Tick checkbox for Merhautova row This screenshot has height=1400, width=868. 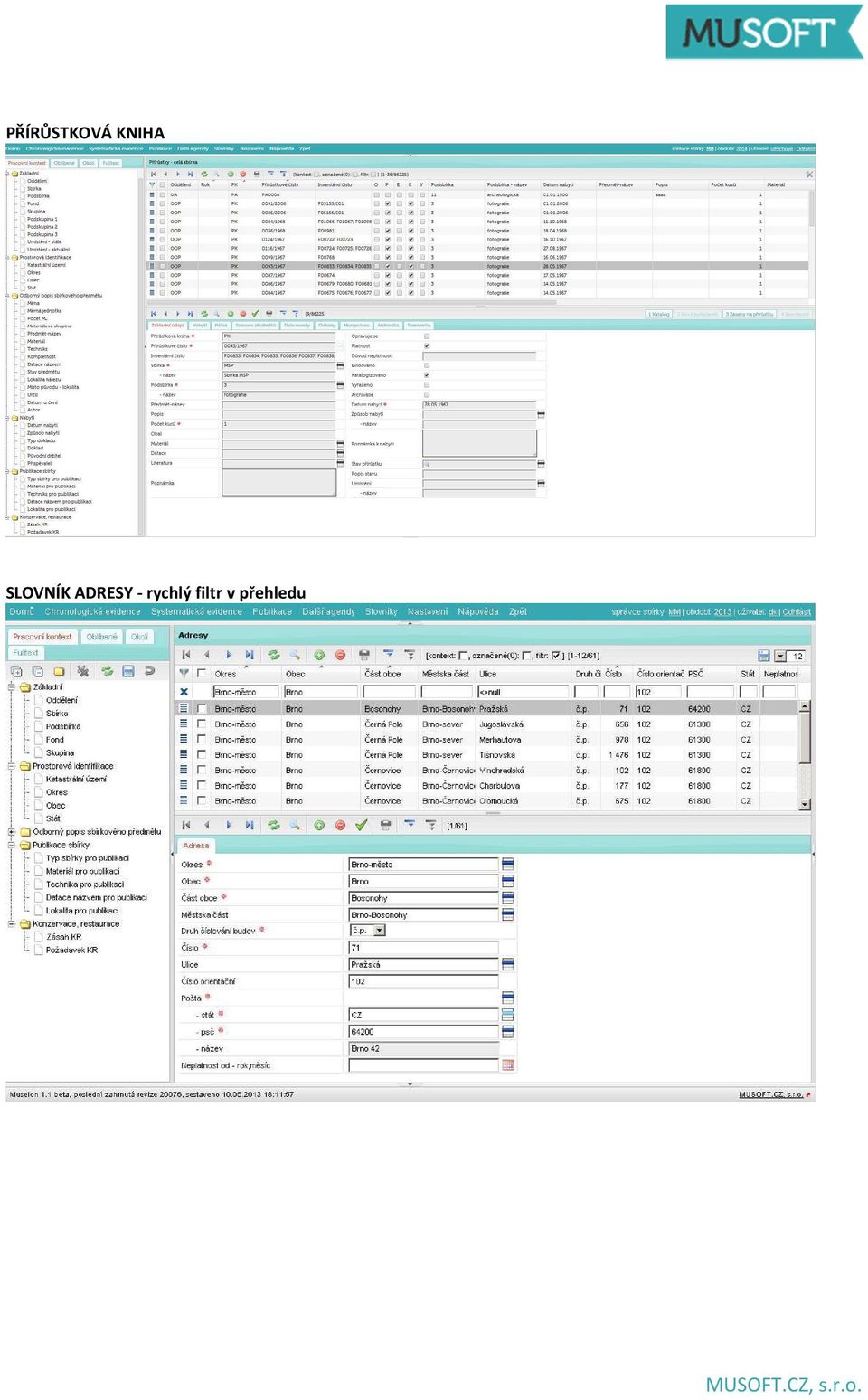(202, 740)
